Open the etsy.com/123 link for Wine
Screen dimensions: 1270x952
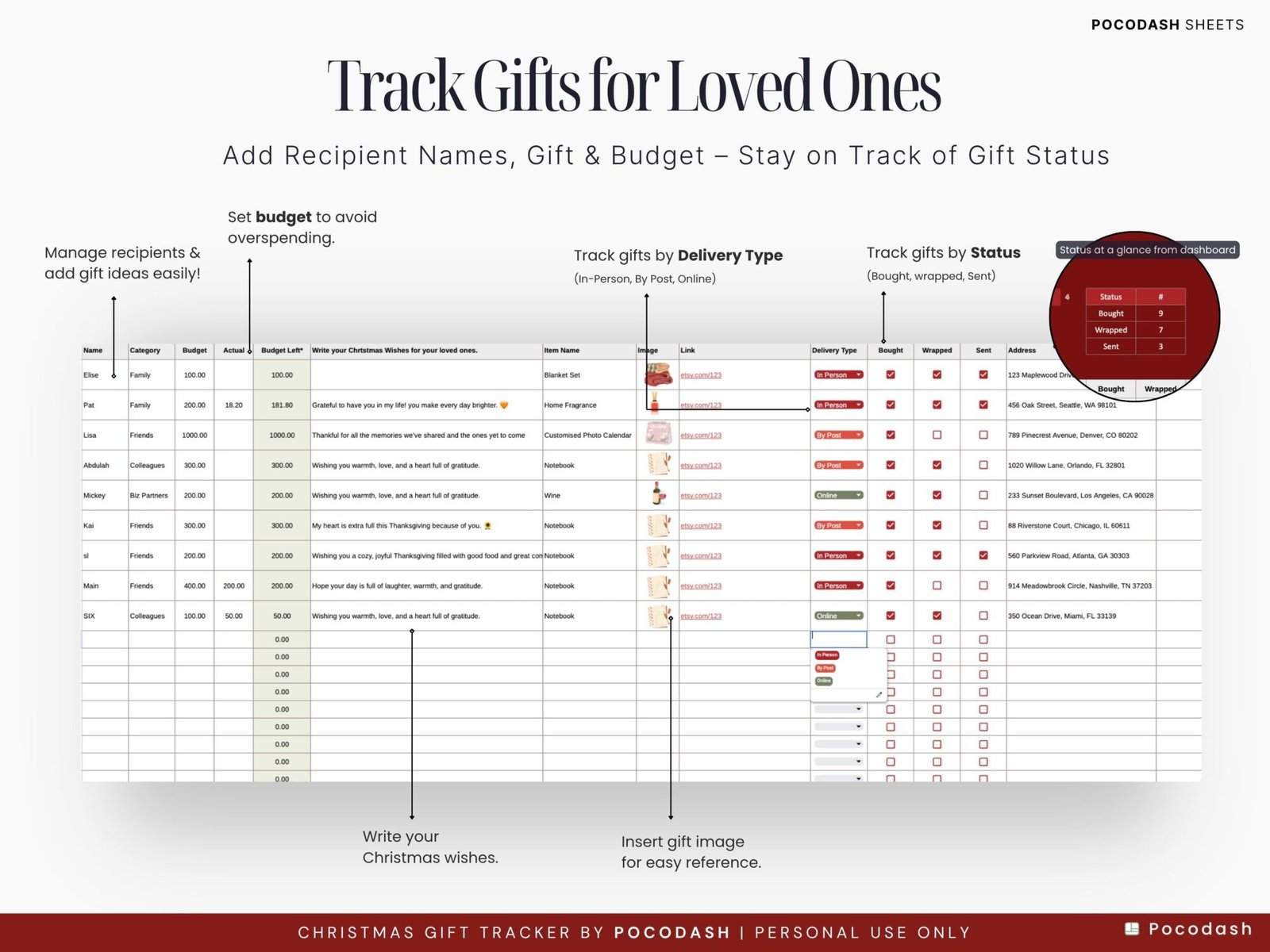[x=701, y=496]
